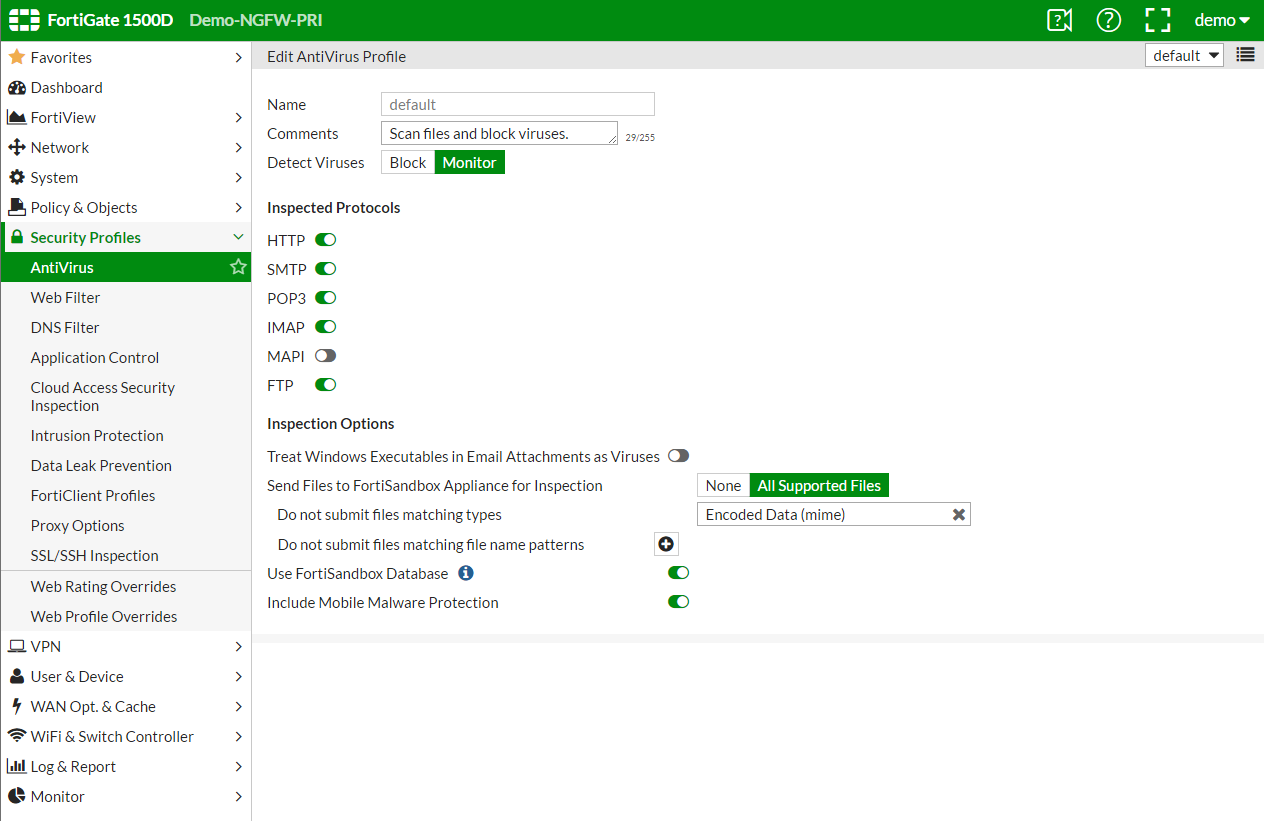1264x821 pixels.
Task: Expand the Log & Report chevron
Action: pyautogui.click(x=238, y=766)
